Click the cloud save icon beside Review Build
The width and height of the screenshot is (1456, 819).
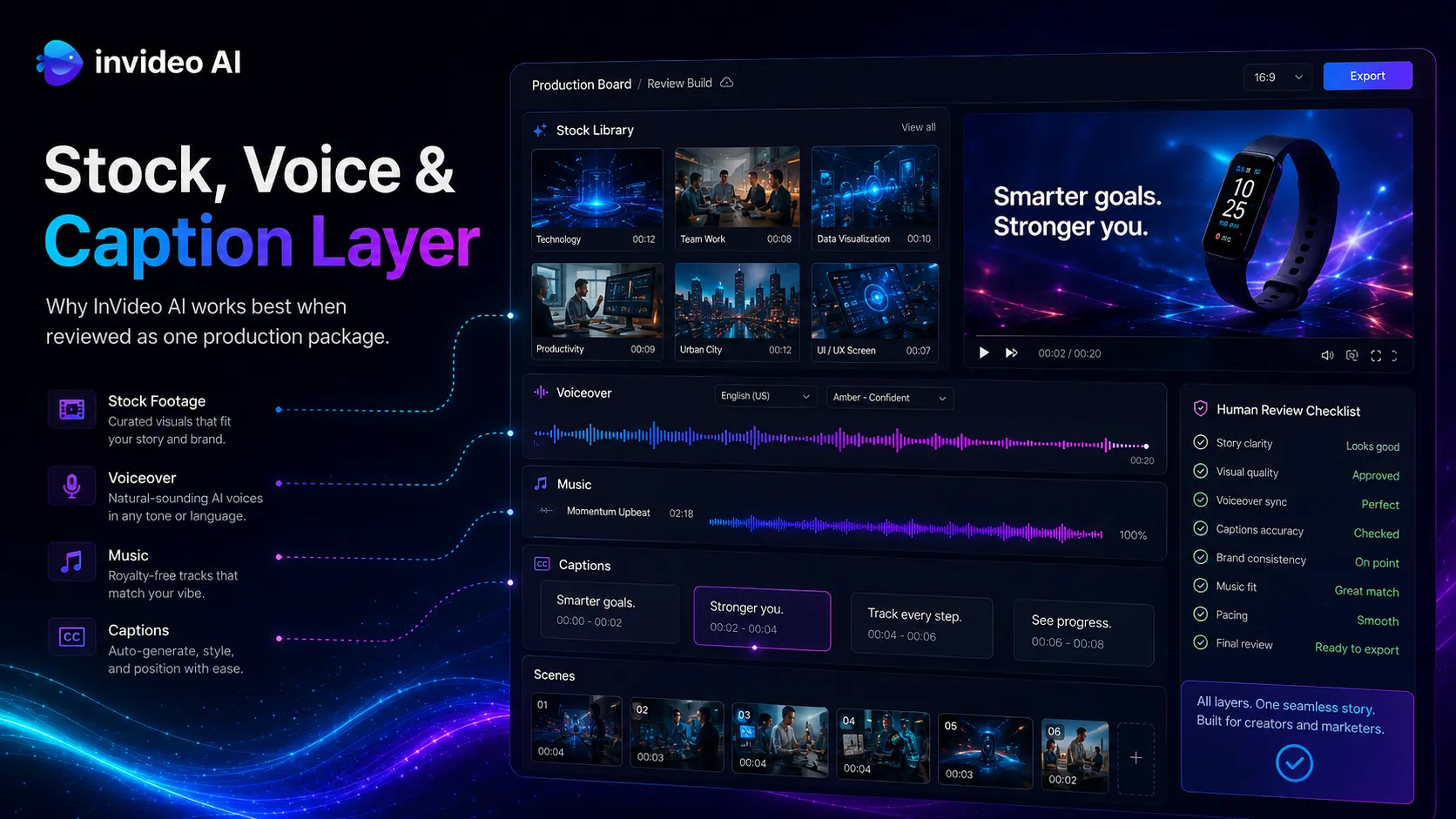[726, 83]
